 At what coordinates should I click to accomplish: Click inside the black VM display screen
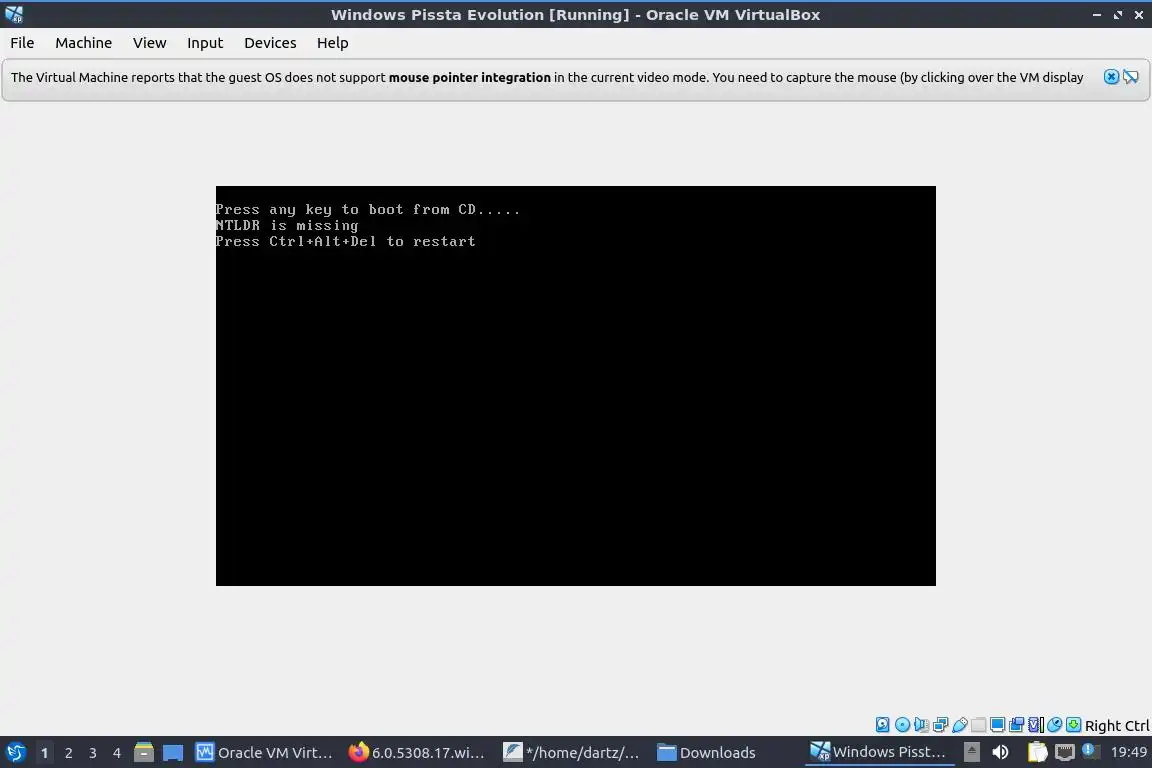(575, 386)
